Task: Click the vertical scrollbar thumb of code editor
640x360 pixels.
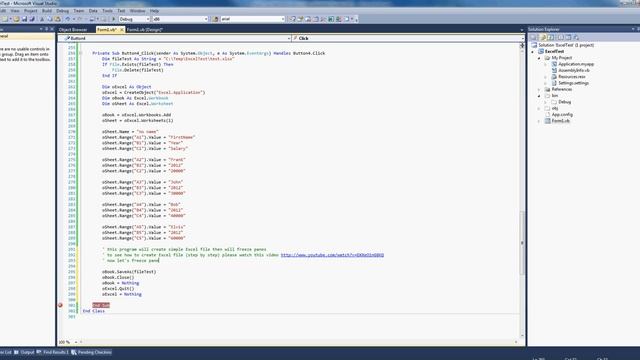Action: point(522,243)
